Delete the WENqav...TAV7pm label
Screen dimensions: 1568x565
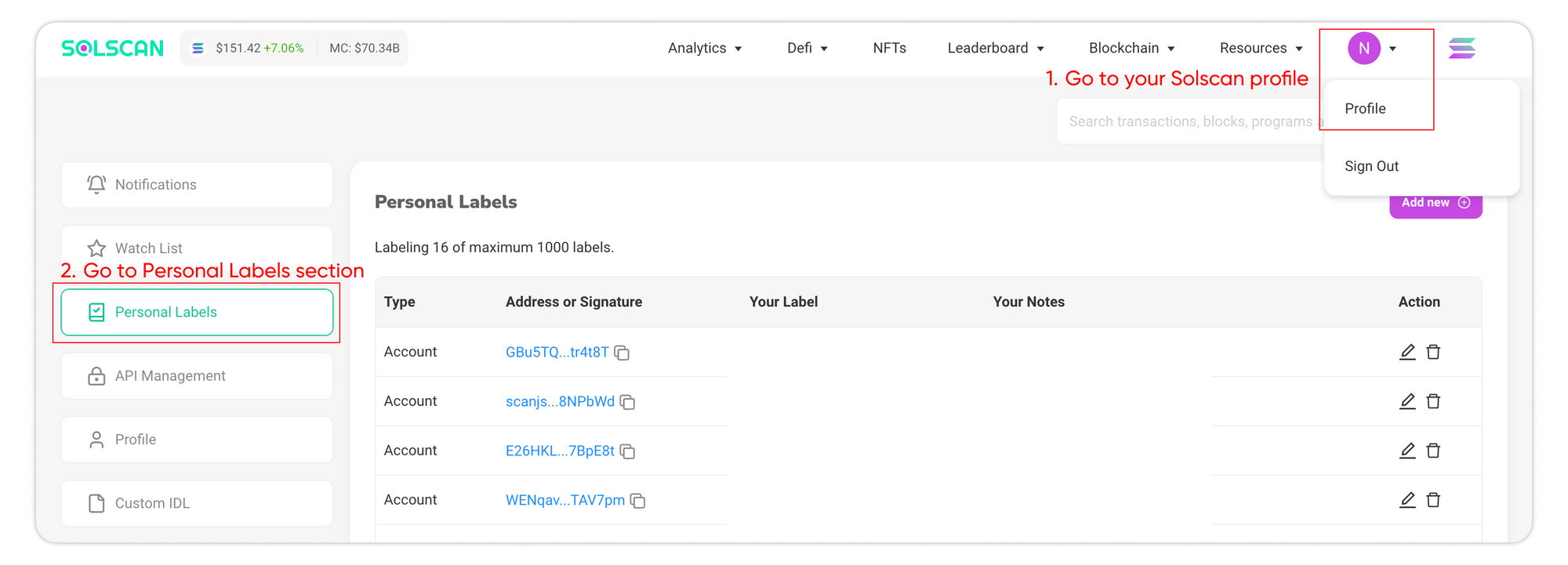(1433, 500)
